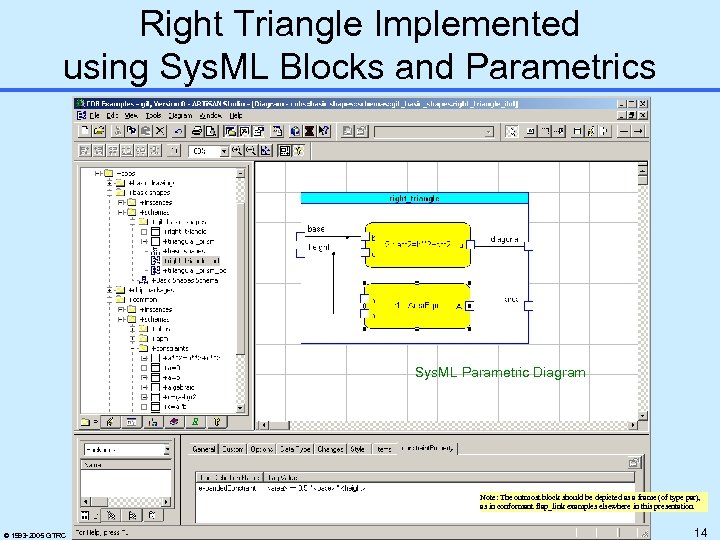Click the folder tab icon under browser

click(x=88, y=422)
